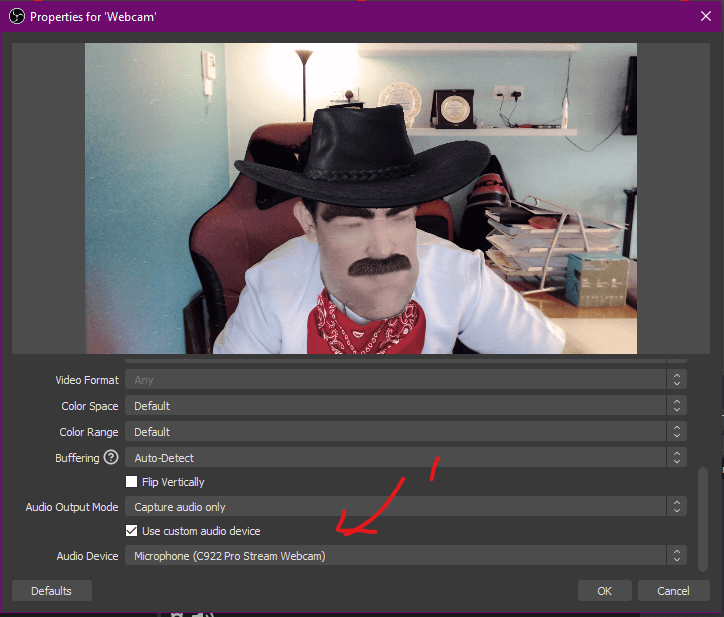Click the Audio Device spinner arrows
Image resolution: width=724 pixels, height=617 pixels.
click(x=677, y=556)
